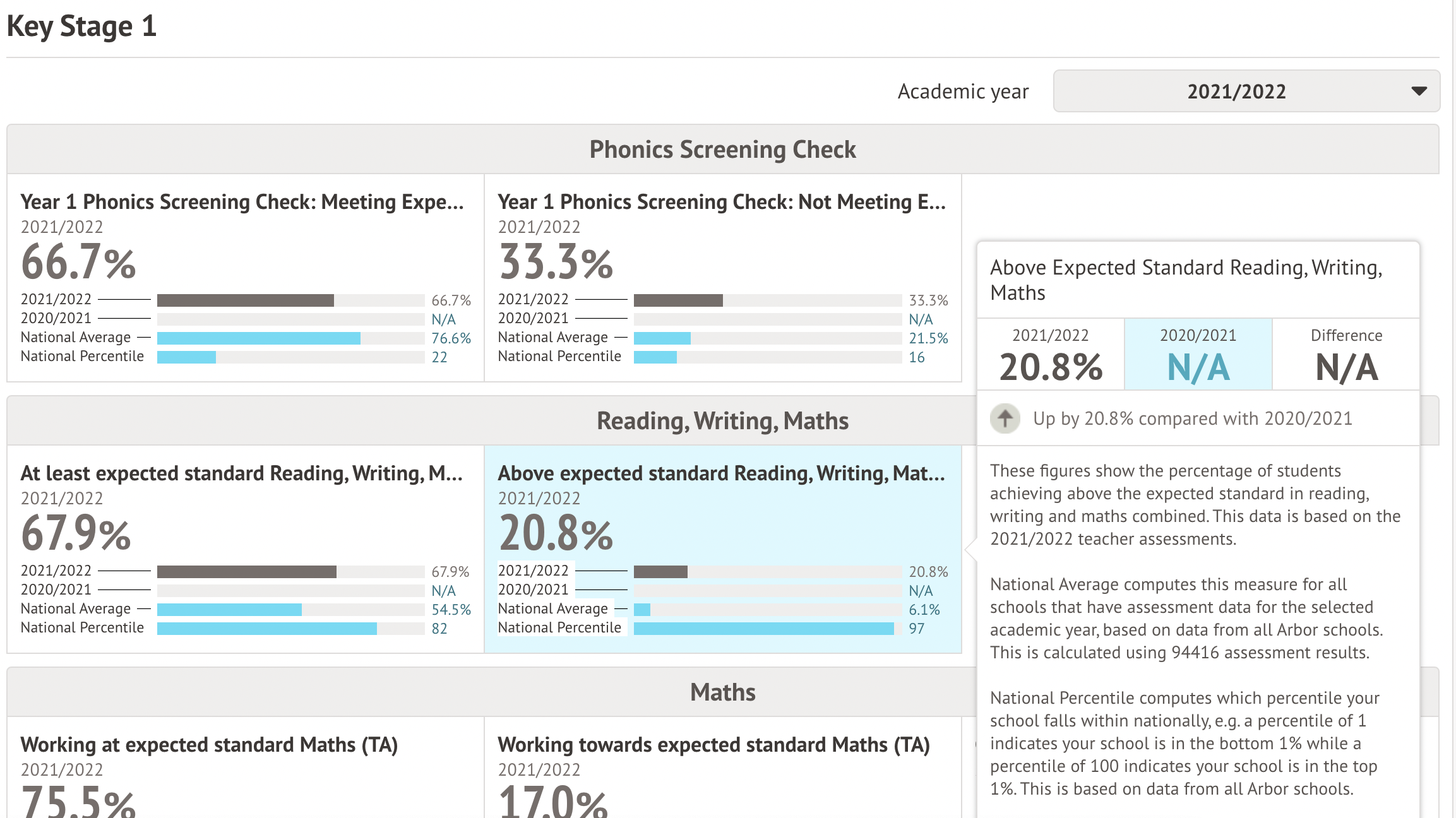Viewport: 1456px width, 818px height.
Task: Click the National Percentile 82 bar
Action: point(266,629)
